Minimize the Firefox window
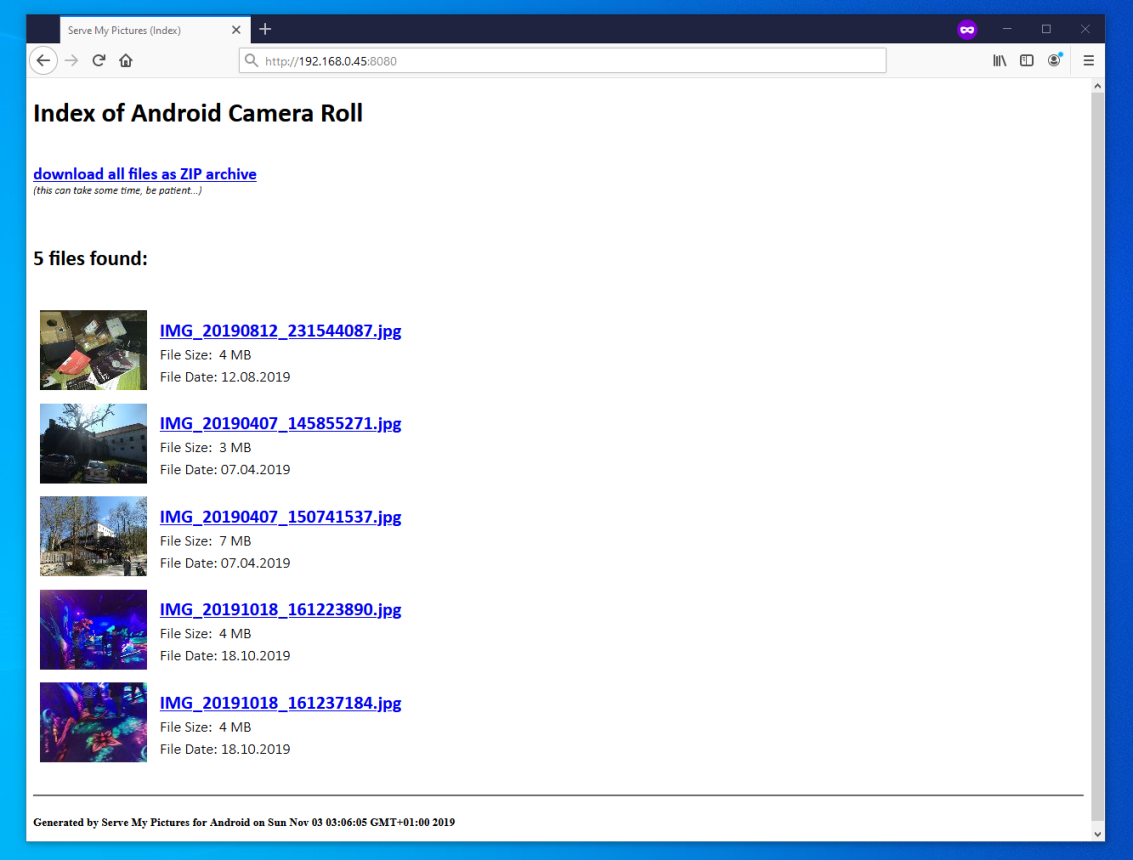Viewport: 1133px width, 860px height. (x=1007, y=30)
